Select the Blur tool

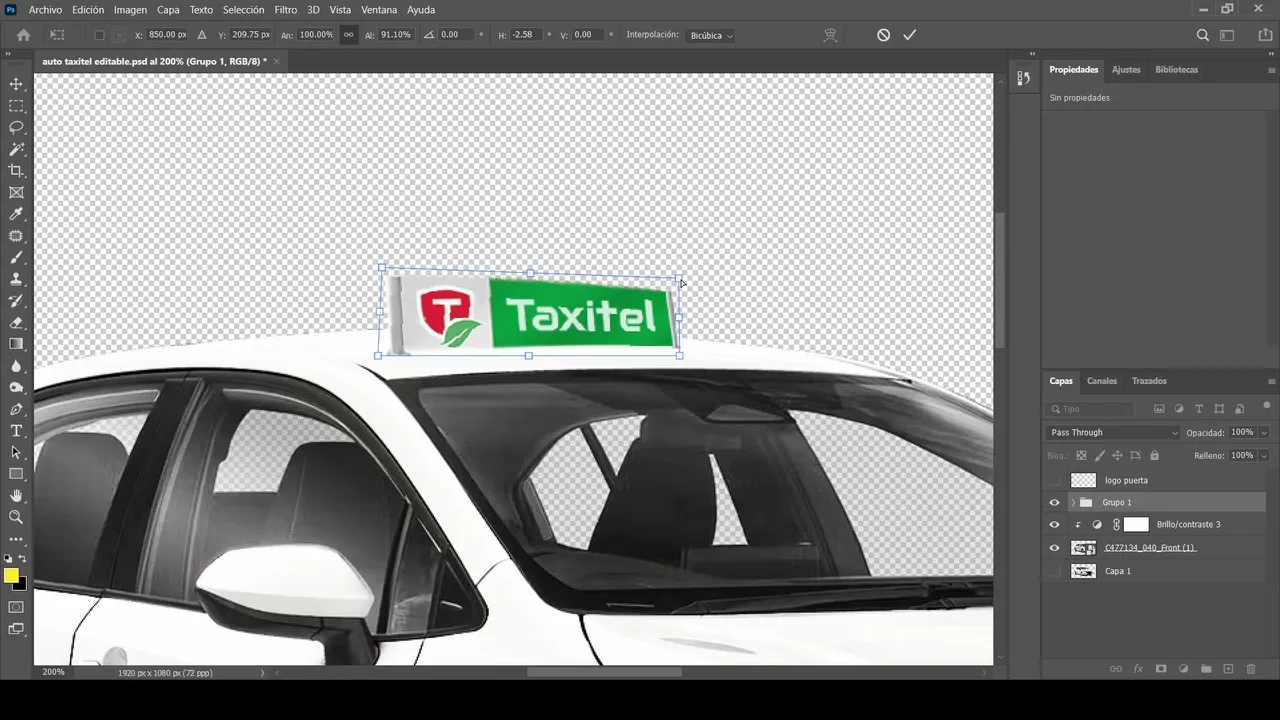(x=16, y=366)
